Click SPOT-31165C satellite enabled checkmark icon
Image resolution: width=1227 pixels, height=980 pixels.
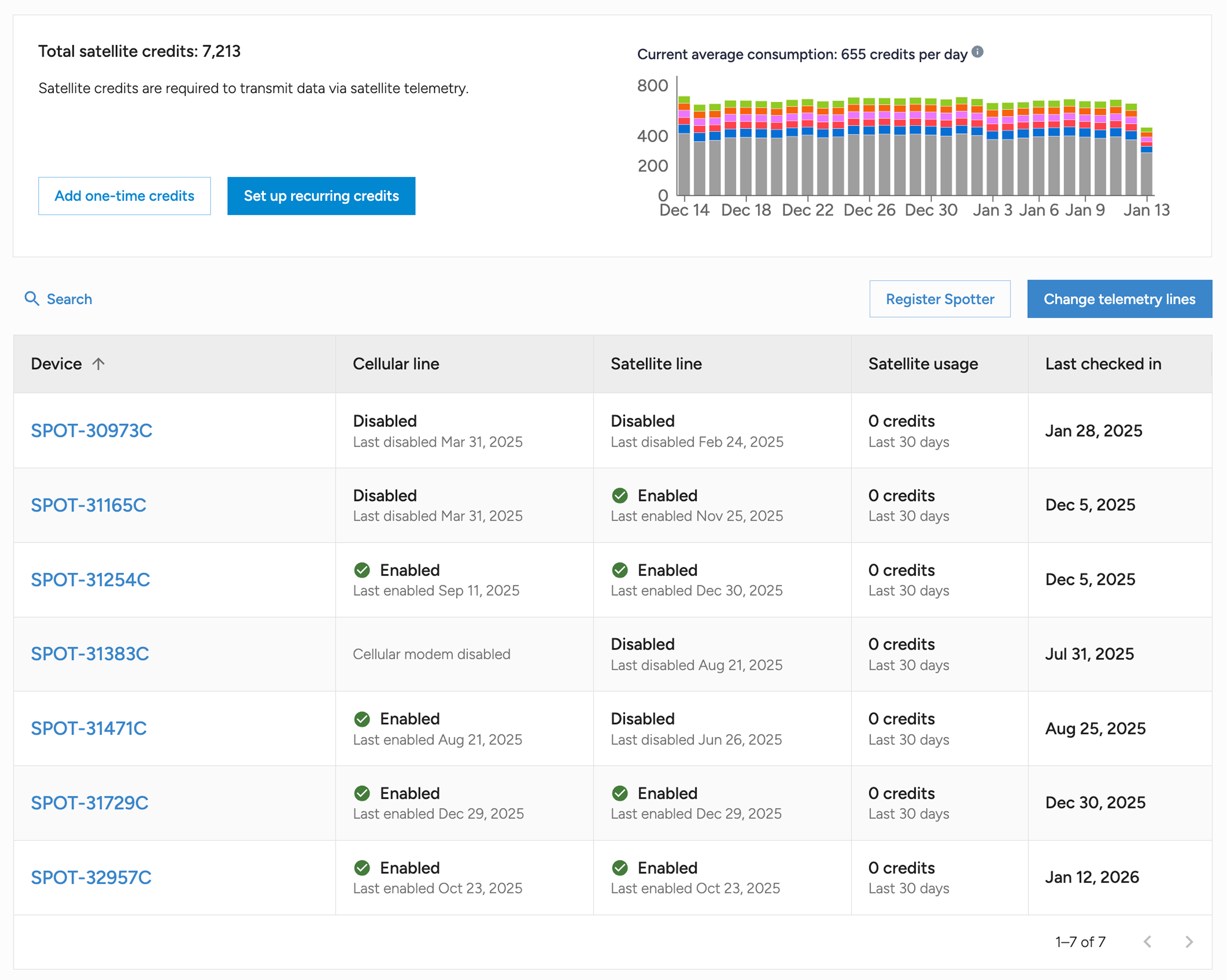pyautogui.click(x=620, y=496)
